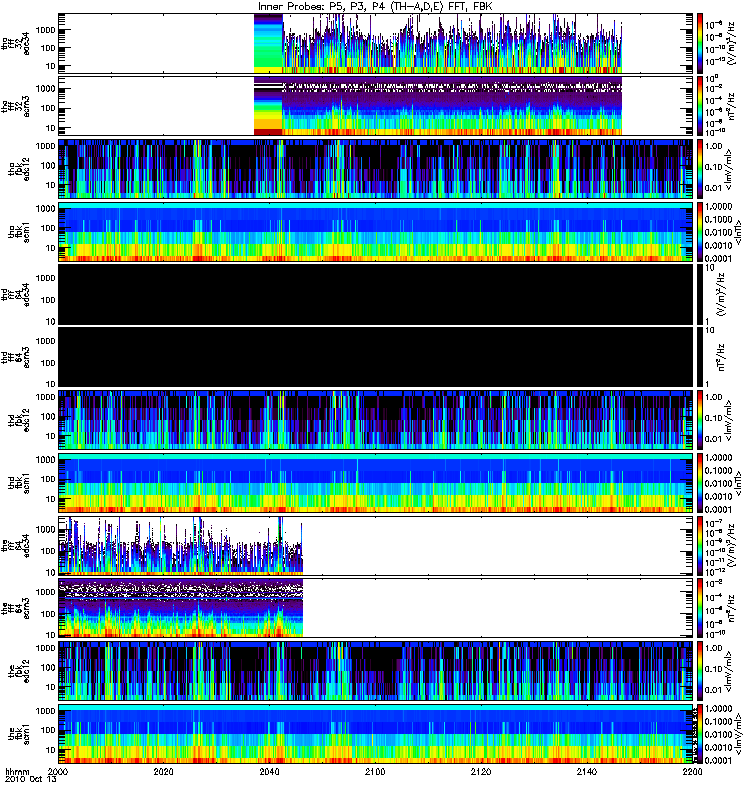Screen dimensions: 750x800
Task: Click the <|nT|> unit label of thd scm1
Action: pos(738,483)
